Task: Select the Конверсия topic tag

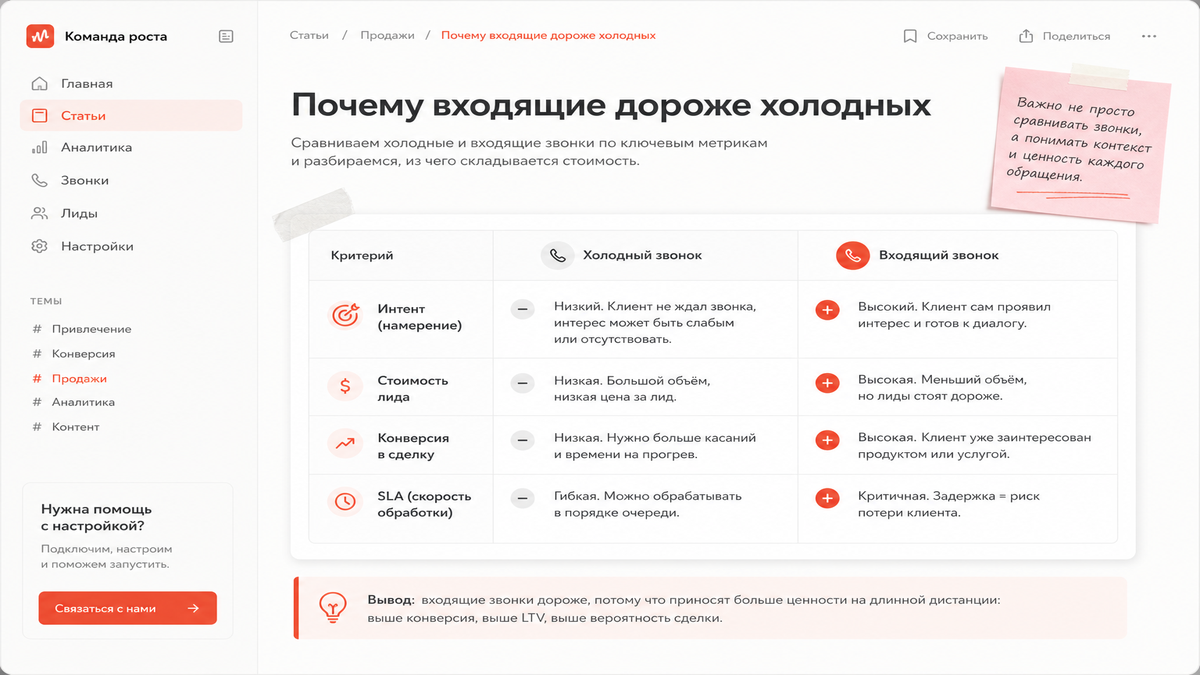Action: (74, 354)
